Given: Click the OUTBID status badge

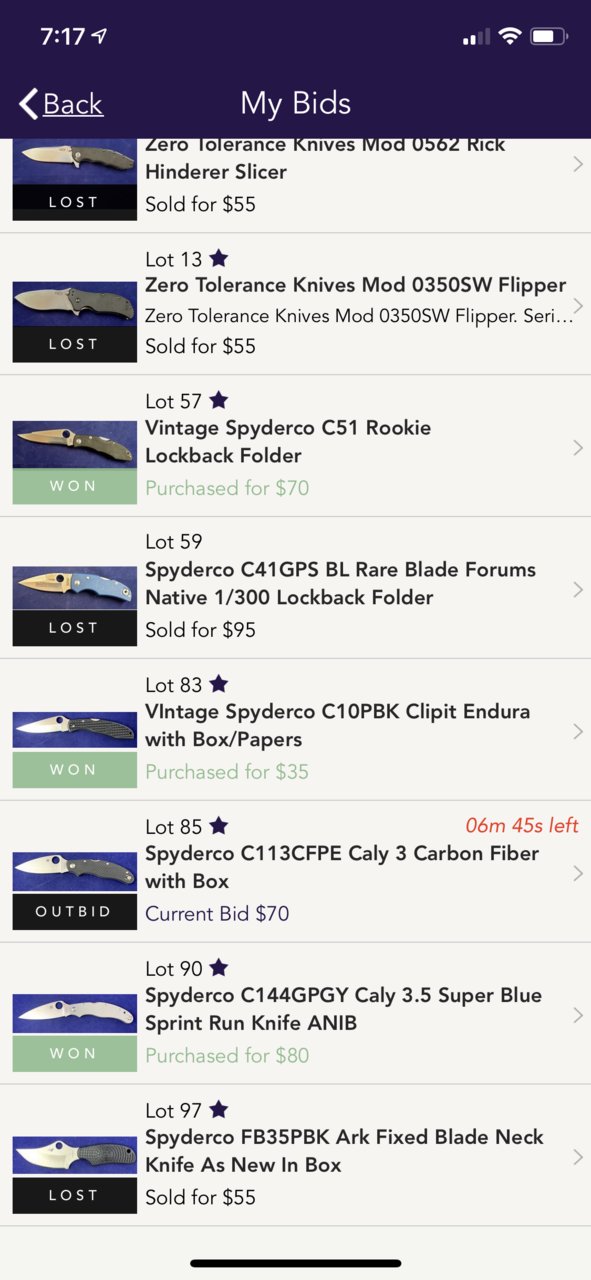Looking at the screenshot, I should click(x=75, y=912).
